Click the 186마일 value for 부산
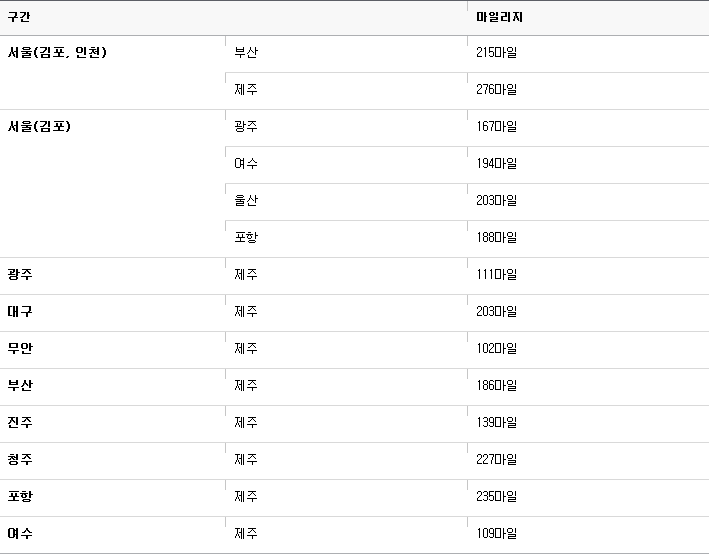Viewport: 711px width, 554px height. (496, 385)
